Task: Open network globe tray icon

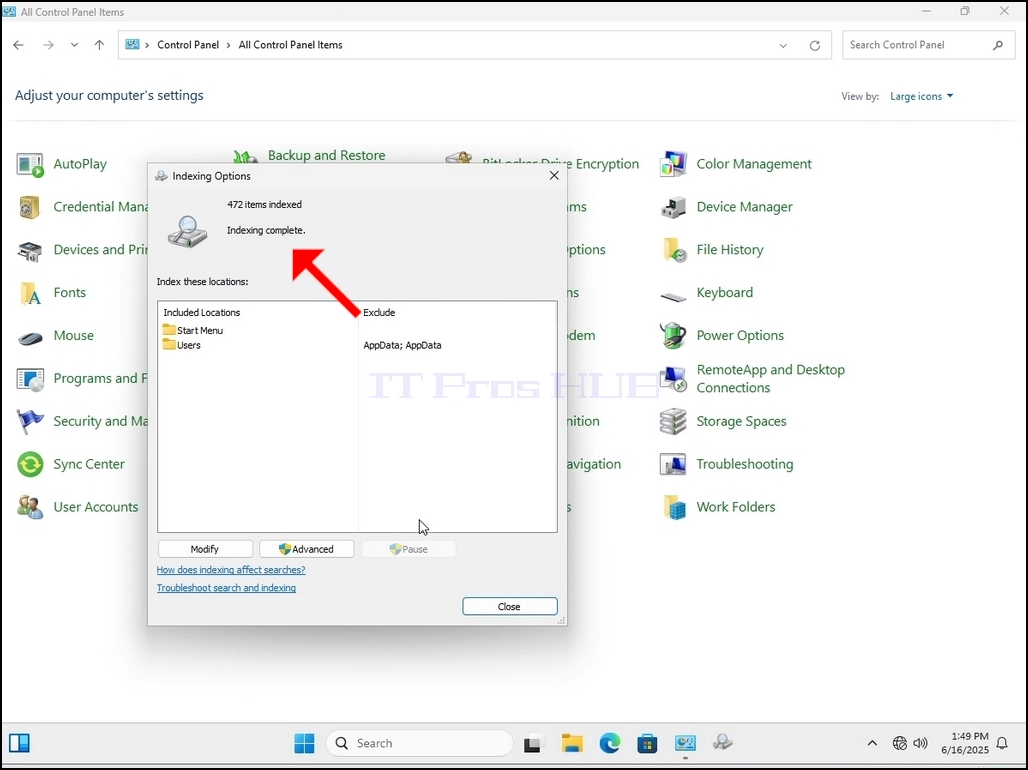Action: click(x=900, y=743)
